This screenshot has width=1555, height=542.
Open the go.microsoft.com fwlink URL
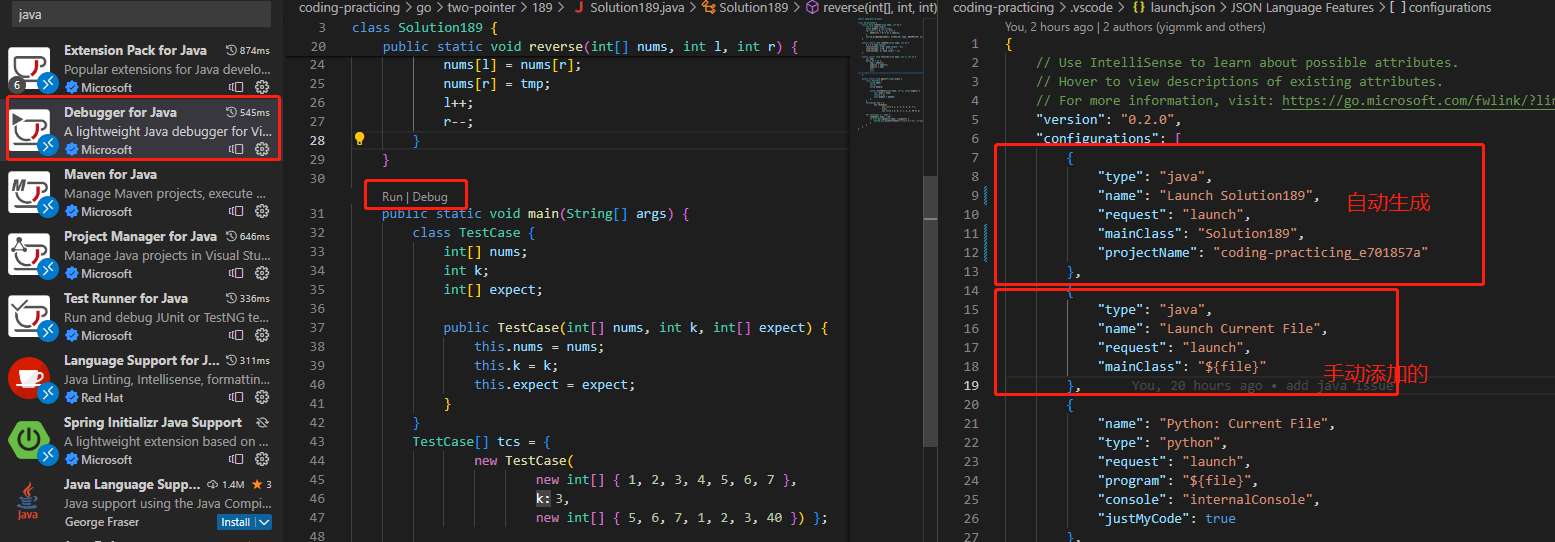(x=1418, y=100)
